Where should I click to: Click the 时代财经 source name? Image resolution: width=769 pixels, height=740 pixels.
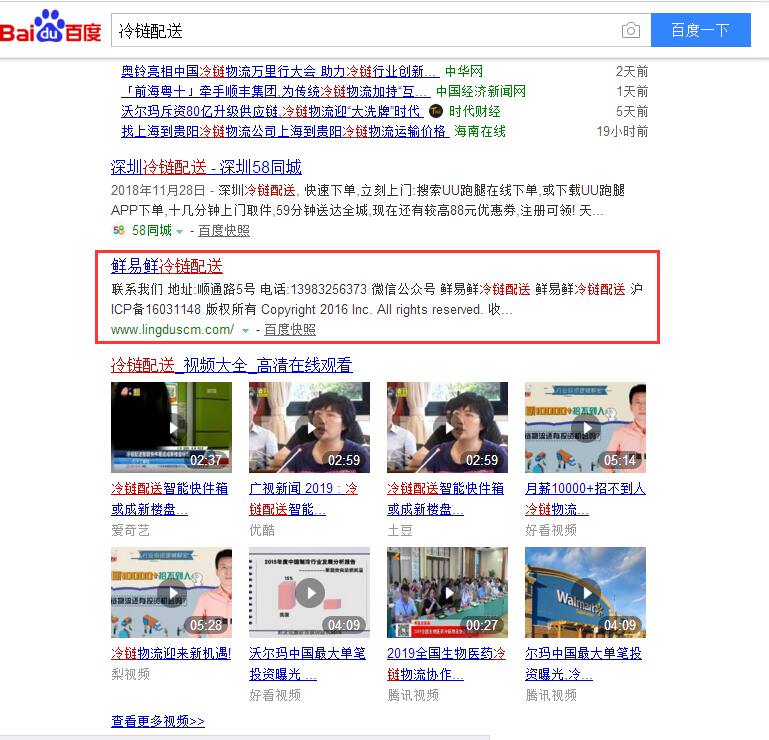[x=474, y=111]
